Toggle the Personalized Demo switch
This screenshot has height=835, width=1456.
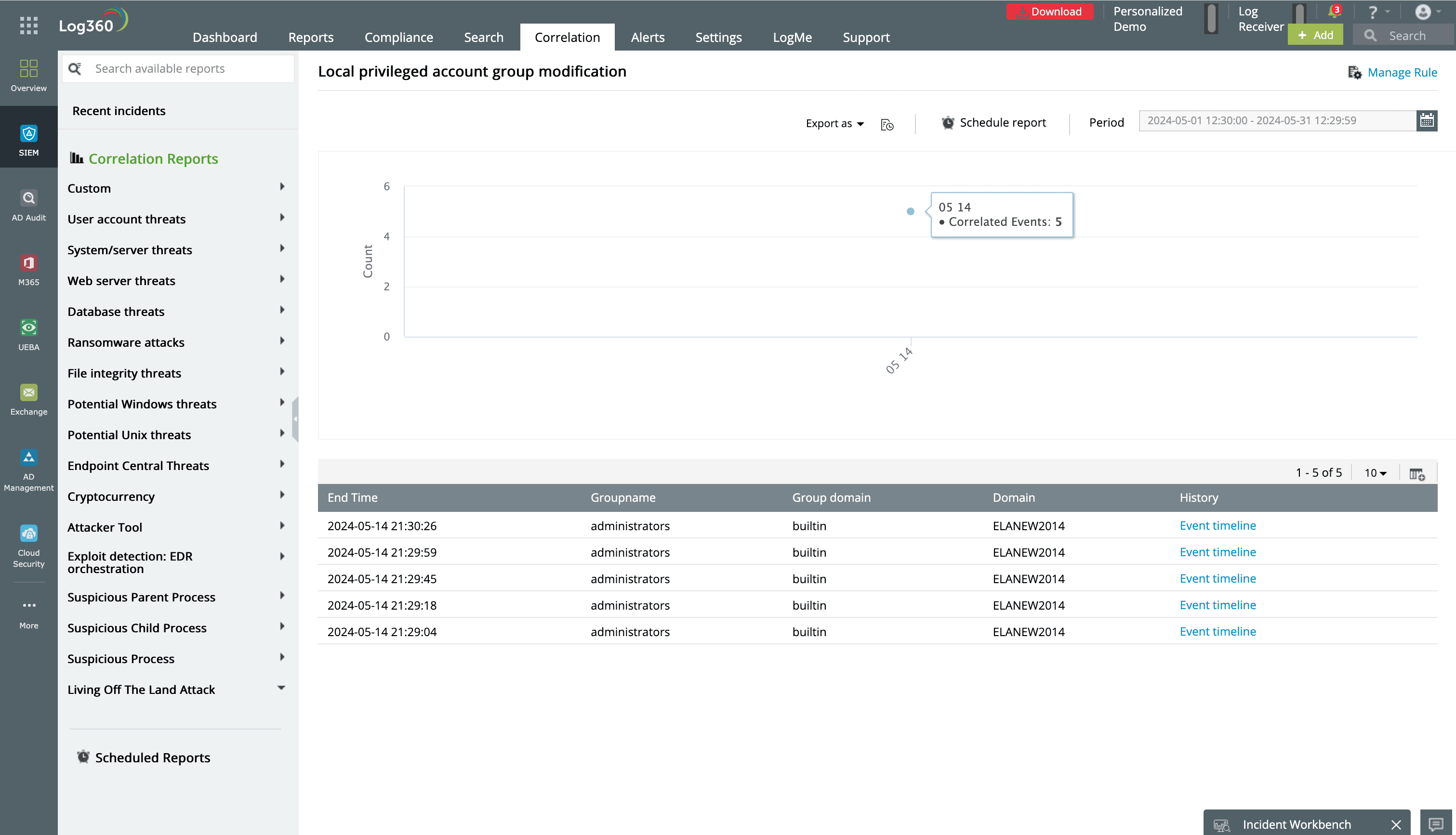coord(1210,19)
